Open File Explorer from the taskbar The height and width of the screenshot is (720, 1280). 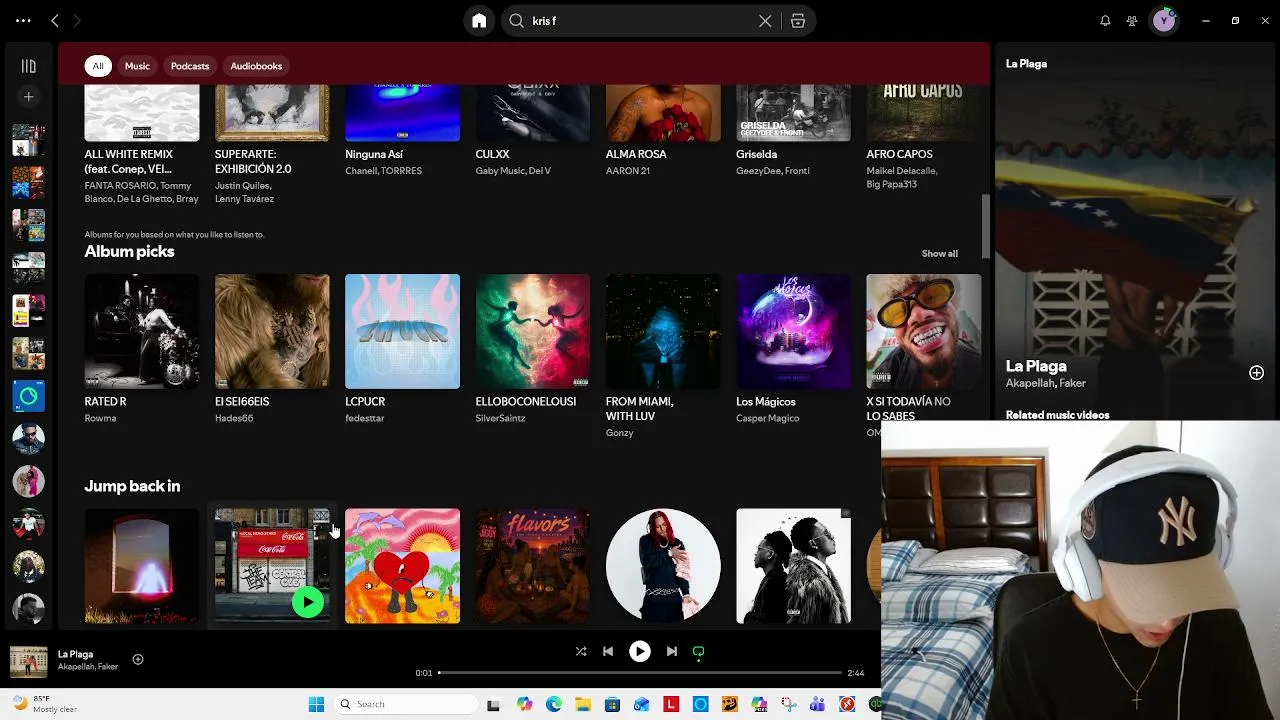coord(583,704)
